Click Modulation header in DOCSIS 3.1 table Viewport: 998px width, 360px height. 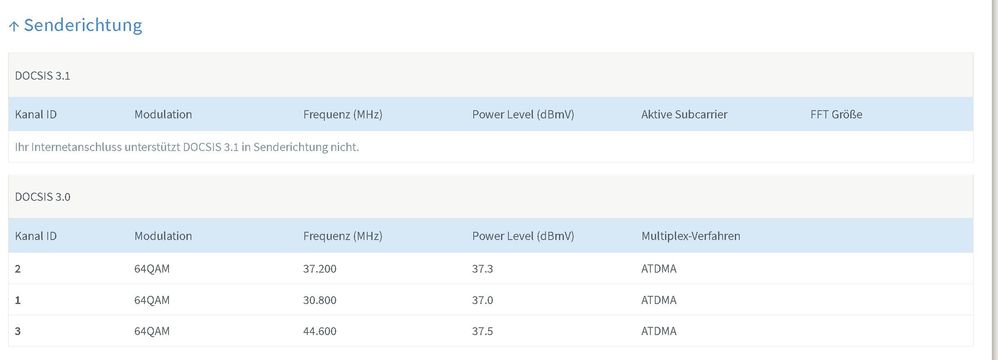163,114
